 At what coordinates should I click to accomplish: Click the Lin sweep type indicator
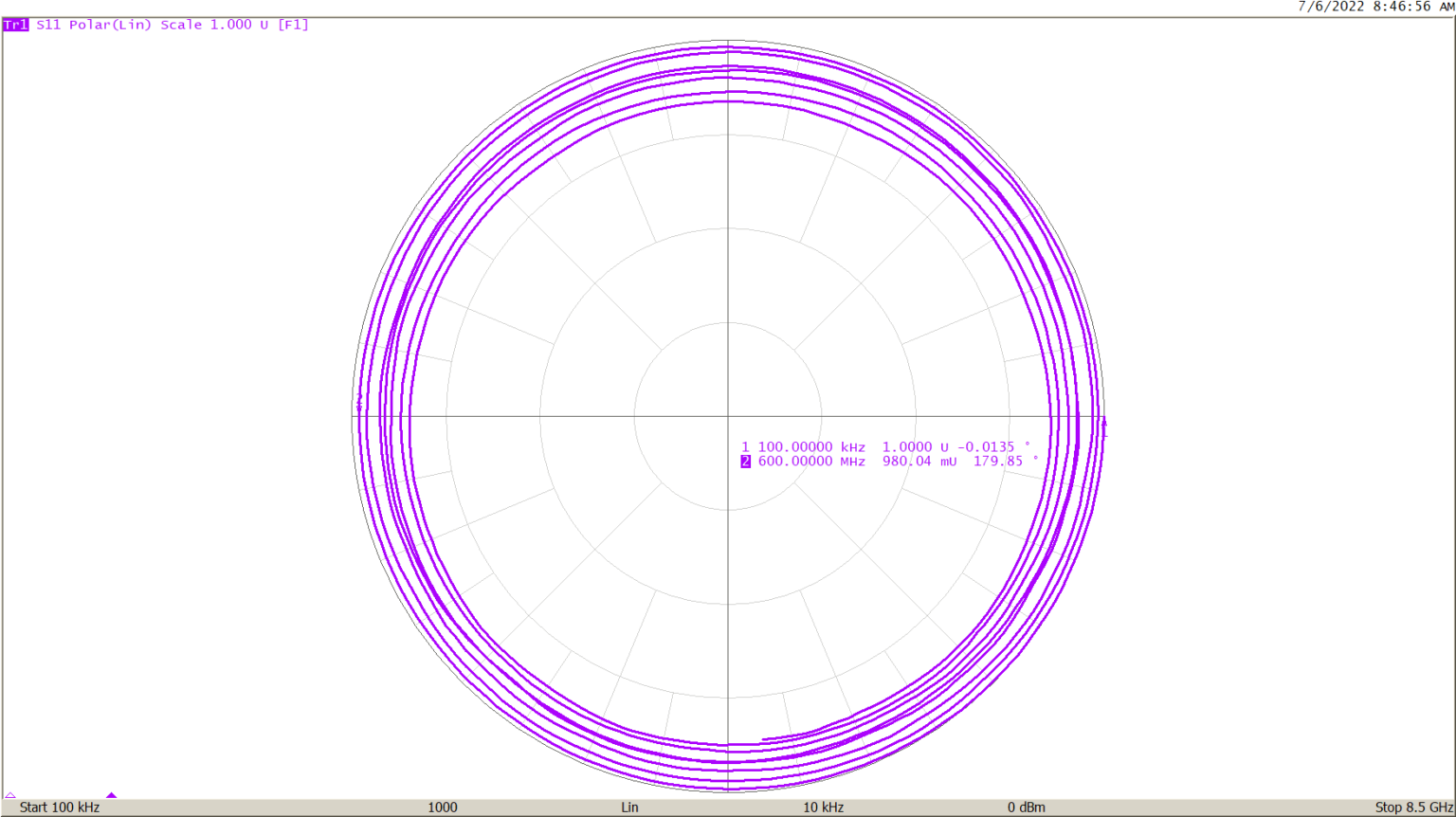point(628,807)
